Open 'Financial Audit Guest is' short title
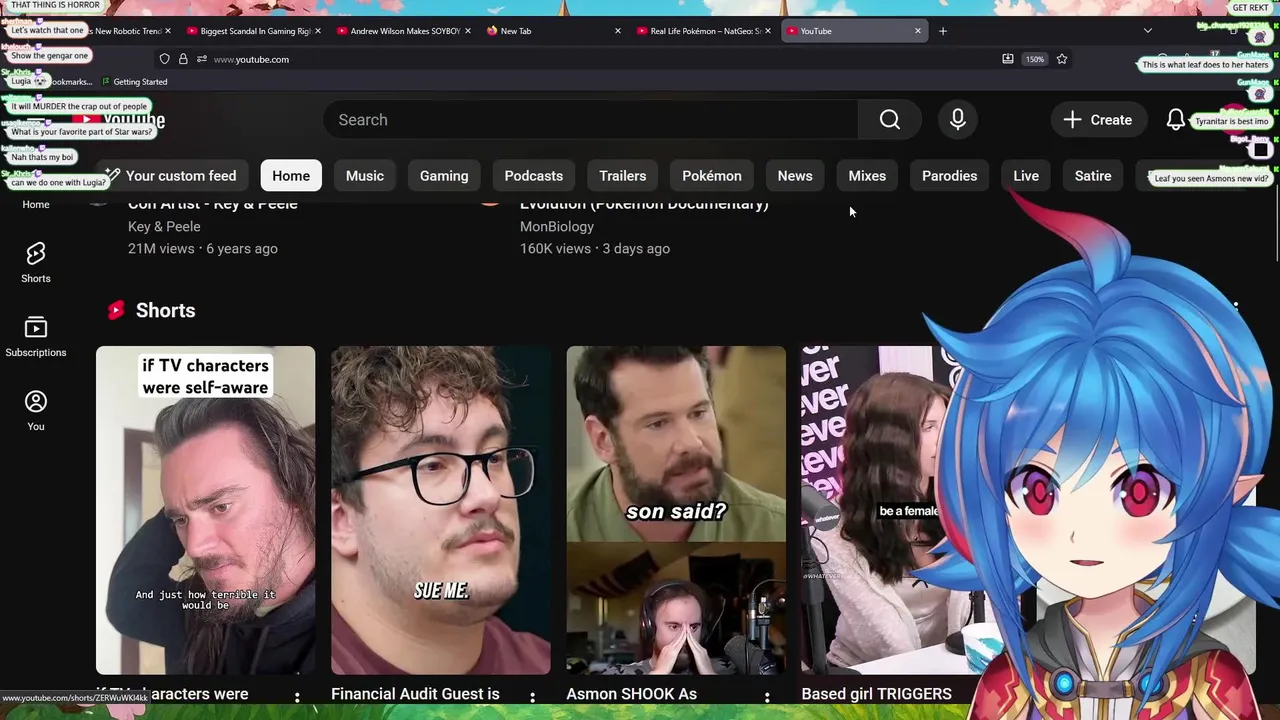This screenshot has height=720, width=1280. (415, 694)
